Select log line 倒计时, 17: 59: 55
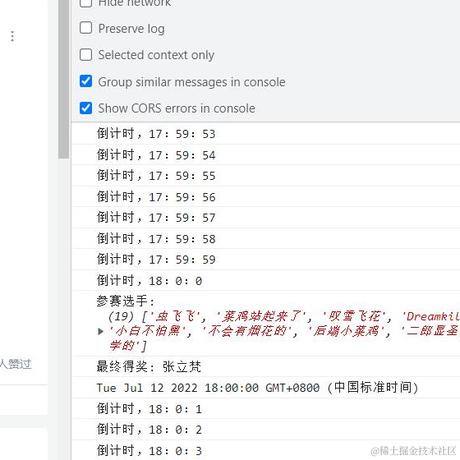Image resolution: width=460 pixels, height=460 pixels. (x=156, y=176)
